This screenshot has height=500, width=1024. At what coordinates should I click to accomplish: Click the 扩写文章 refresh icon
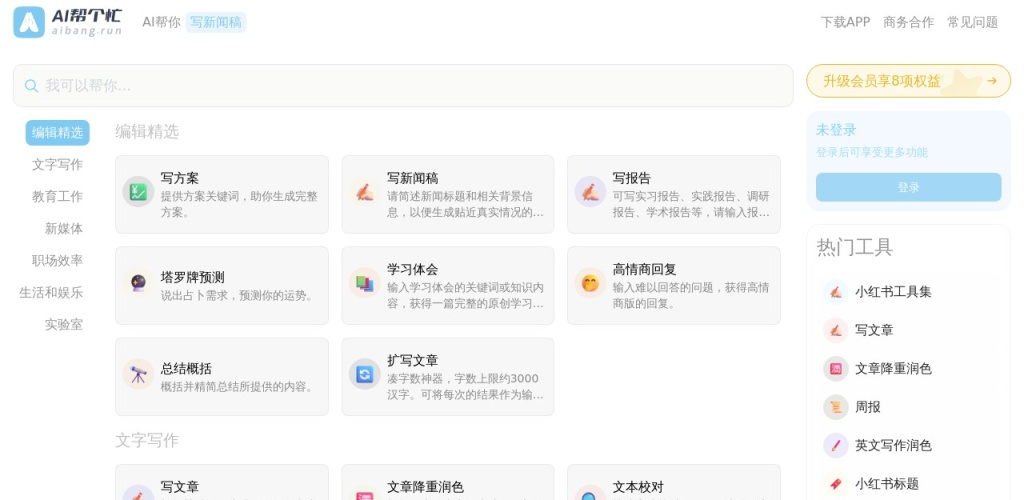[x=364, y=374]
